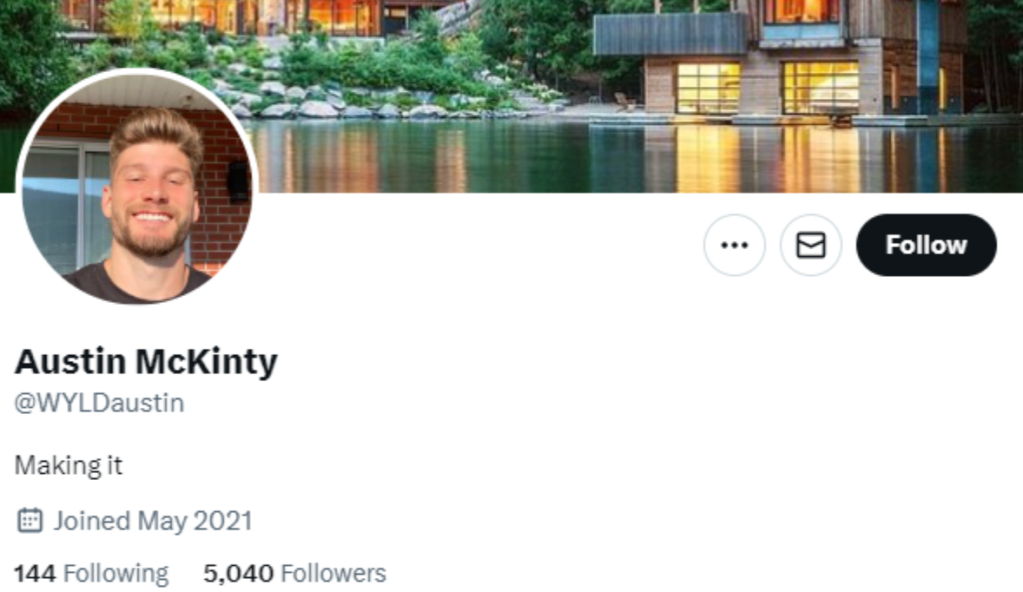The width and height of the screenshot is (1023, 592).
Task: Open Austin McKinty's circular profile photo
Action: tap(138, 187)
